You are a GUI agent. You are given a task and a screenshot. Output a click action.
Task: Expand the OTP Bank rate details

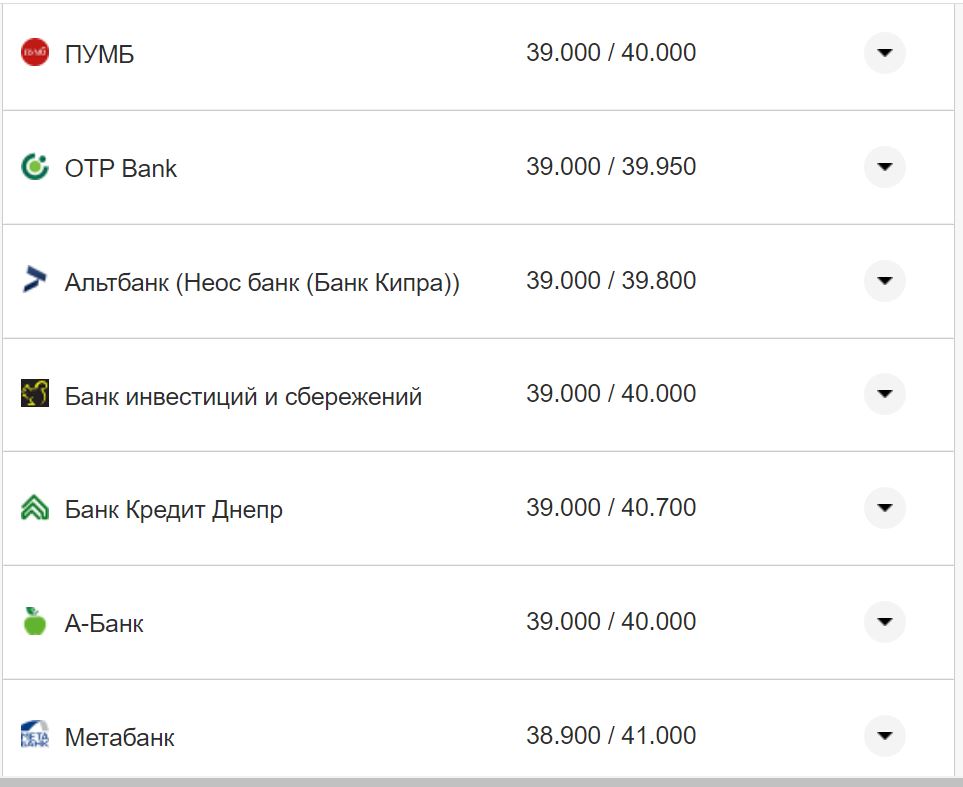(884, 167)
